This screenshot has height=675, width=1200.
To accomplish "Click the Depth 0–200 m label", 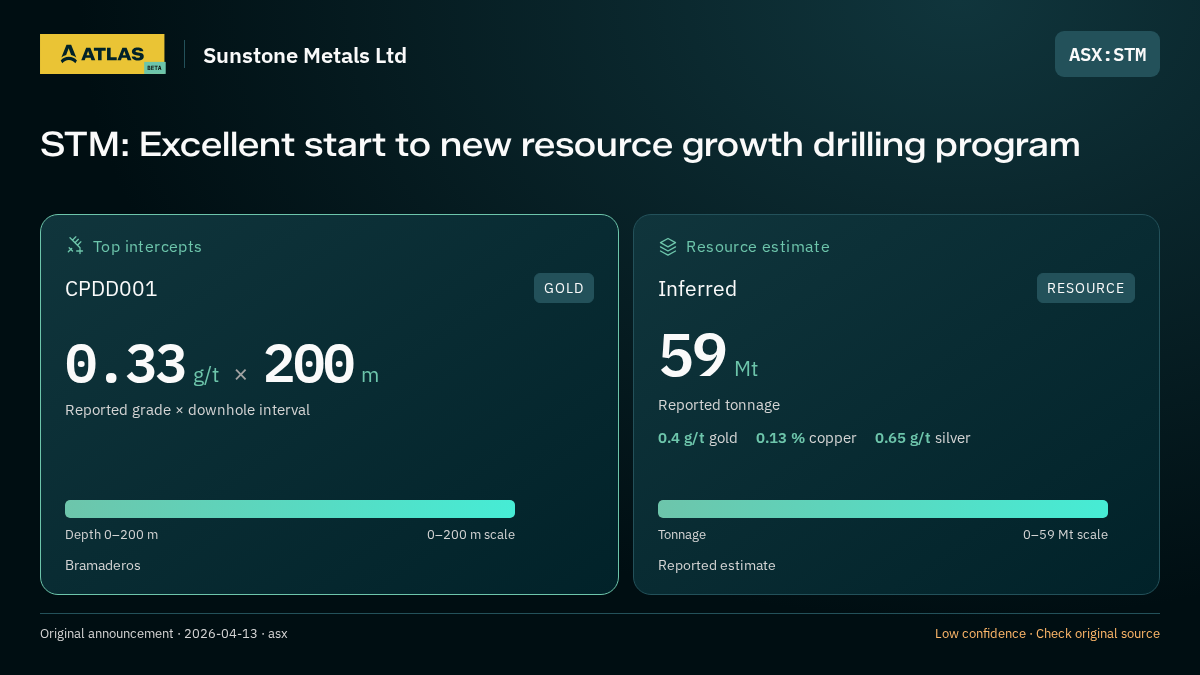I will [111, 534].
